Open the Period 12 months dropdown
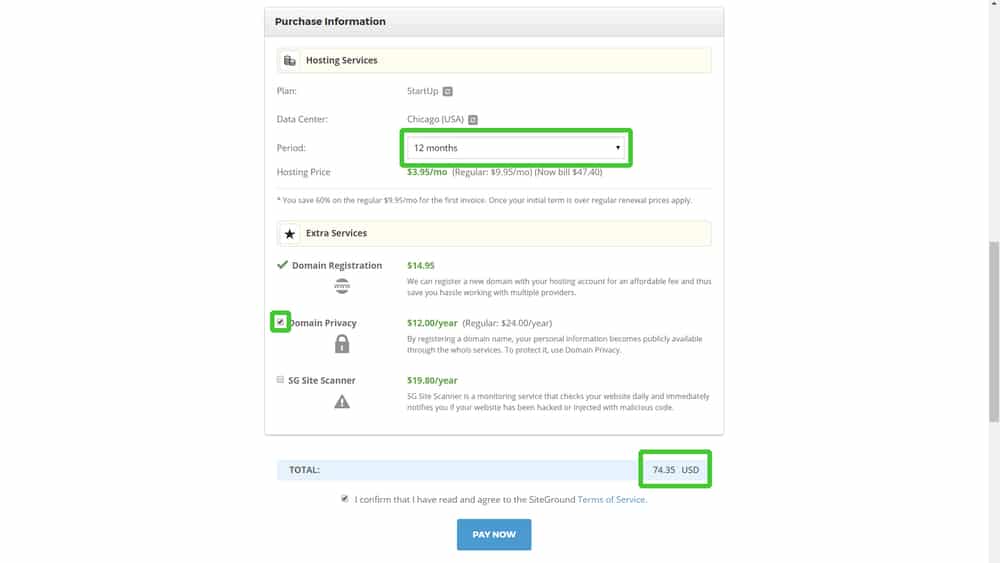The height and width of the screenshot is (563, 1000). (x=516, y=148)
